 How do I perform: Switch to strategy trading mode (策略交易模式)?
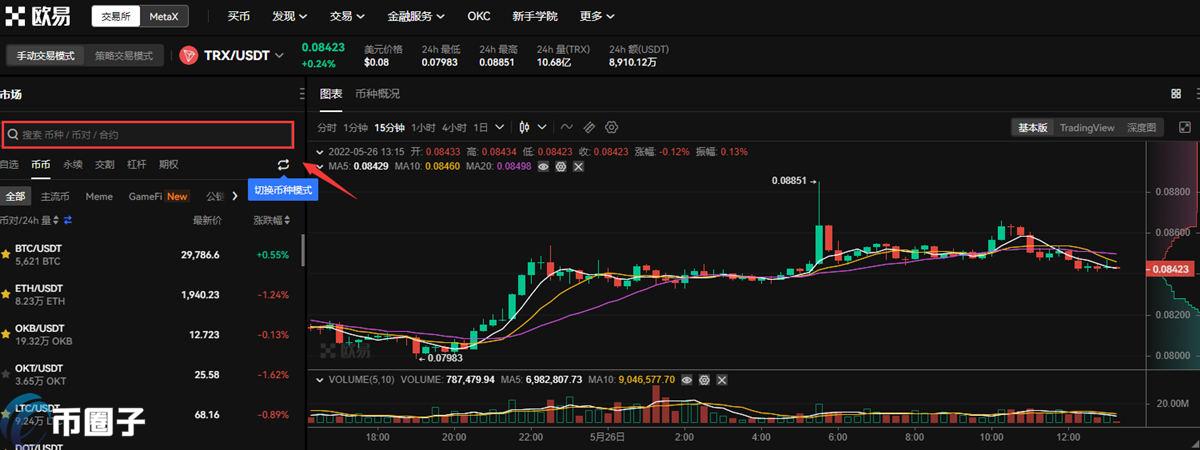tap(124, 56)
